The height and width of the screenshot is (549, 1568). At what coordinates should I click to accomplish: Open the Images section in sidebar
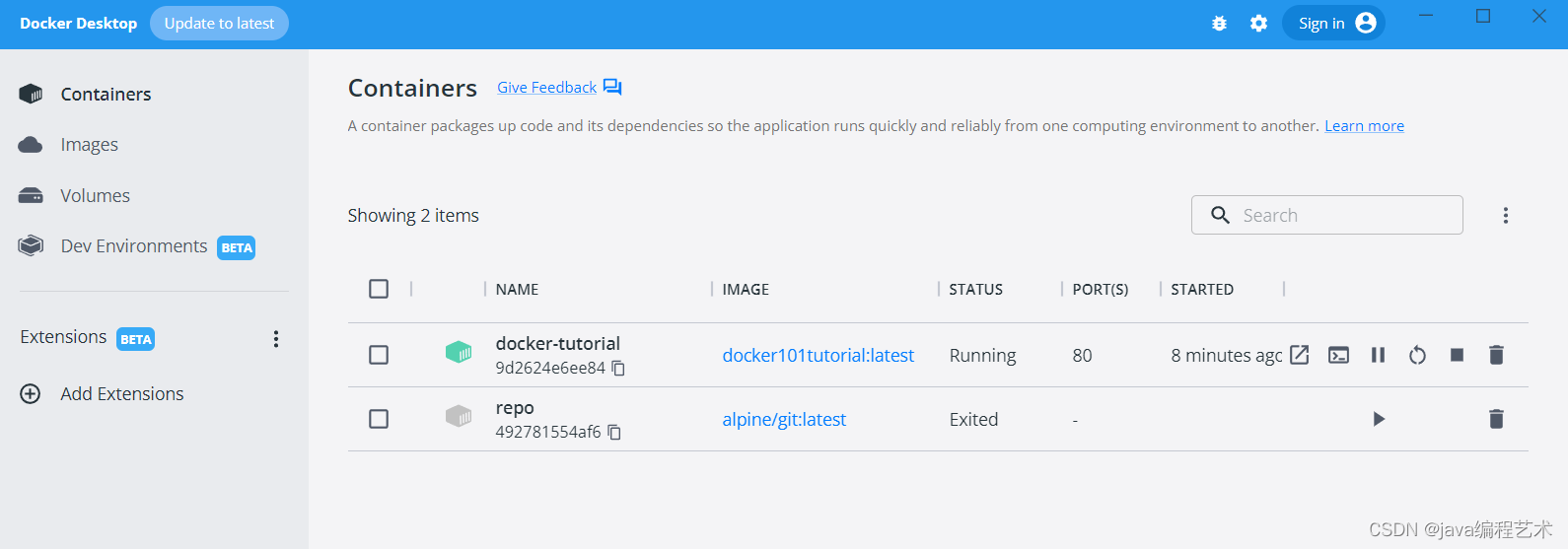[89, 145]
